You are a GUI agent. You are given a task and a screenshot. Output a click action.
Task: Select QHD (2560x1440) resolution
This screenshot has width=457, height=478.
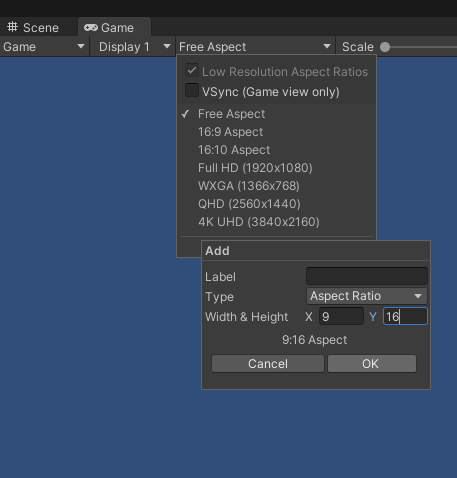point(277,204)
